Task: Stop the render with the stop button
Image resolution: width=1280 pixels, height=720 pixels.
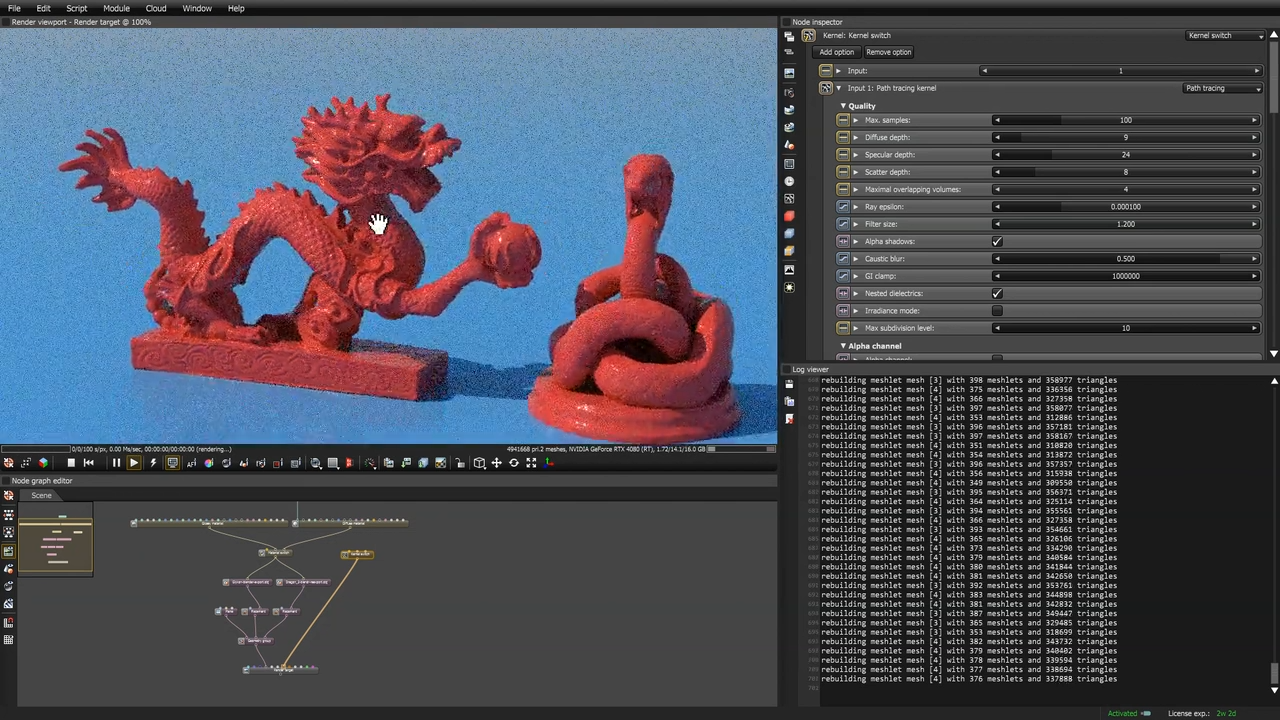Action: (x=71, y=463)
